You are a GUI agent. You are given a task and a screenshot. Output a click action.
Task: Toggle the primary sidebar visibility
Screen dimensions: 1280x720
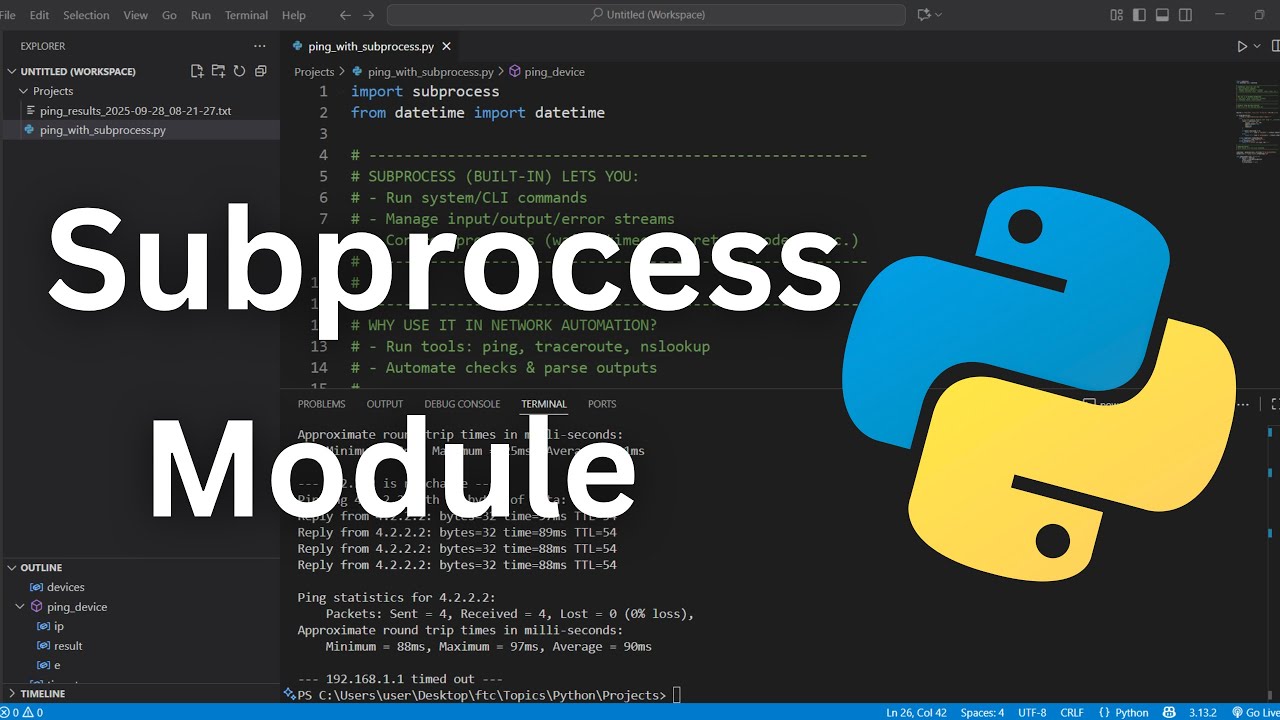1139,15
